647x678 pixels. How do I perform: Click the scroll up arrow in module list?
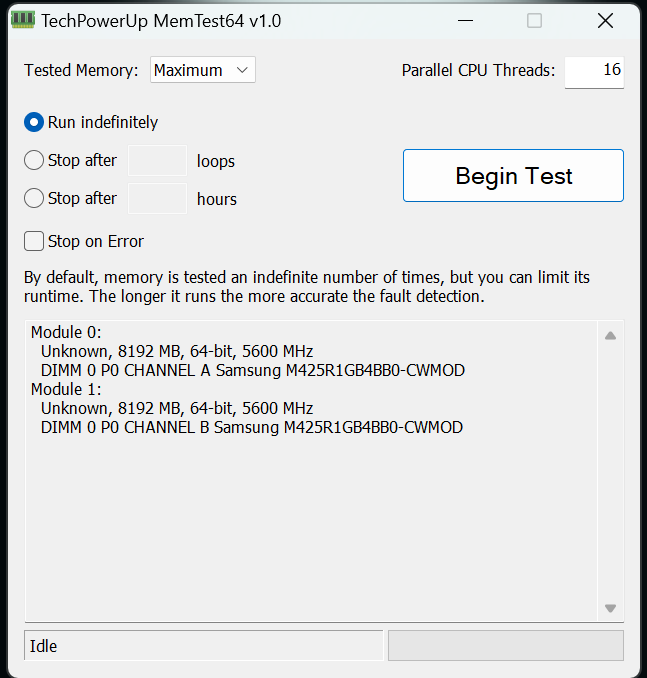[610, 336]
